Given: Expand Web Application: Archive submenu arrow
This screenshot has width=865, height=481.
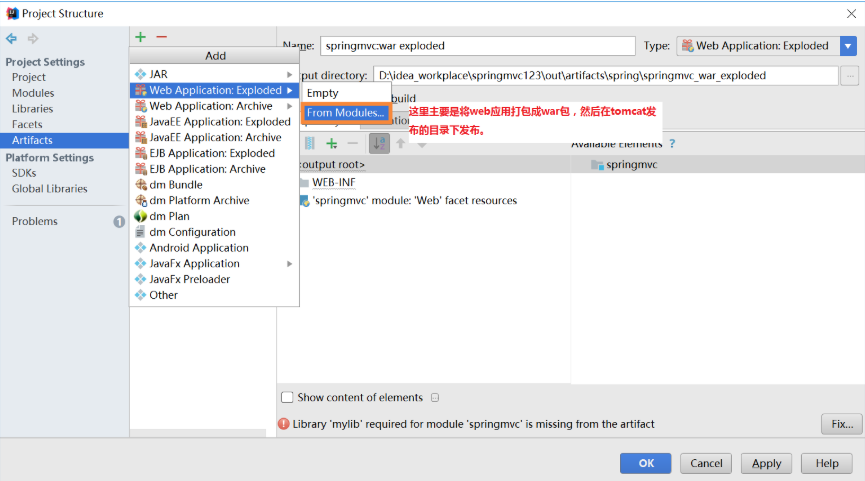Looking at the screenshot, I should point(289,106).
